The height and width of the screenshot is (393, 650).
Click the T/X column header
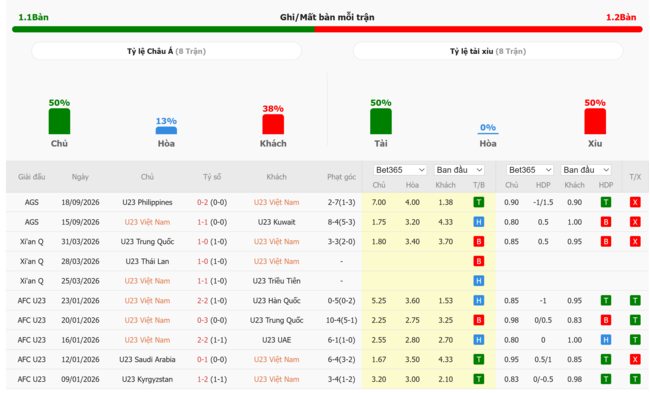(x=635, y=177)
